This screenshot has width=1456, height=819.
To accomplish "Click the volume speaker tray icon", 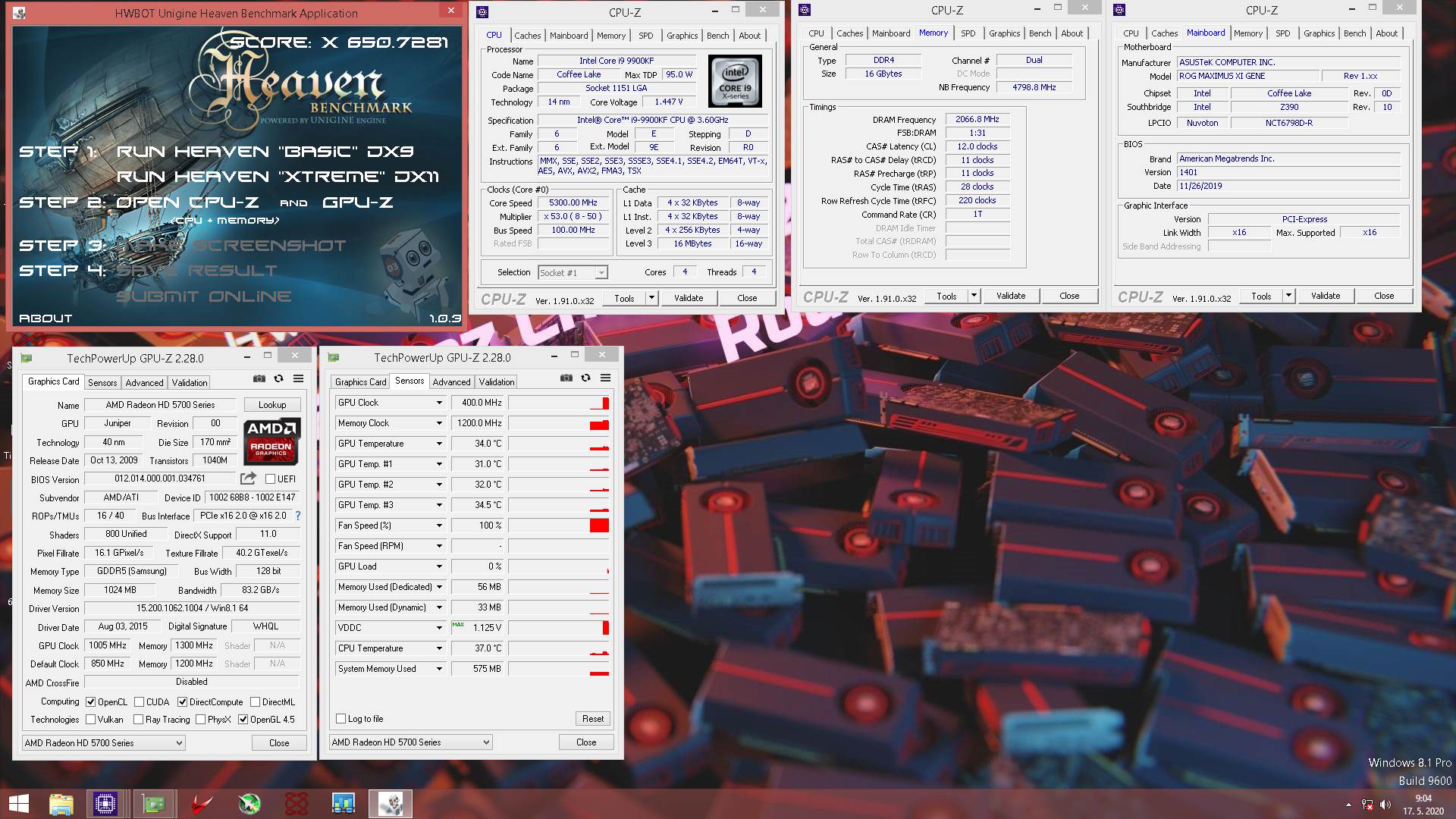I will pyautogui.click(x=1385, y=805).
